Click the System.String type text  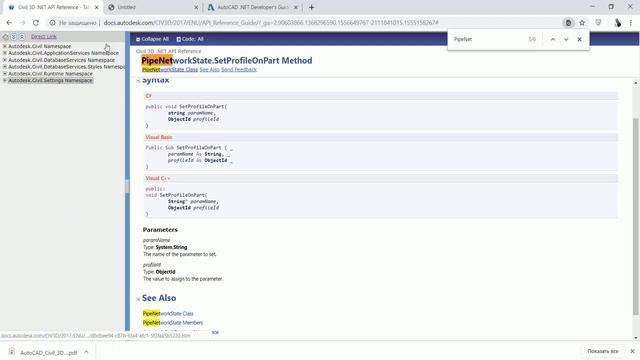coord(171,247)
